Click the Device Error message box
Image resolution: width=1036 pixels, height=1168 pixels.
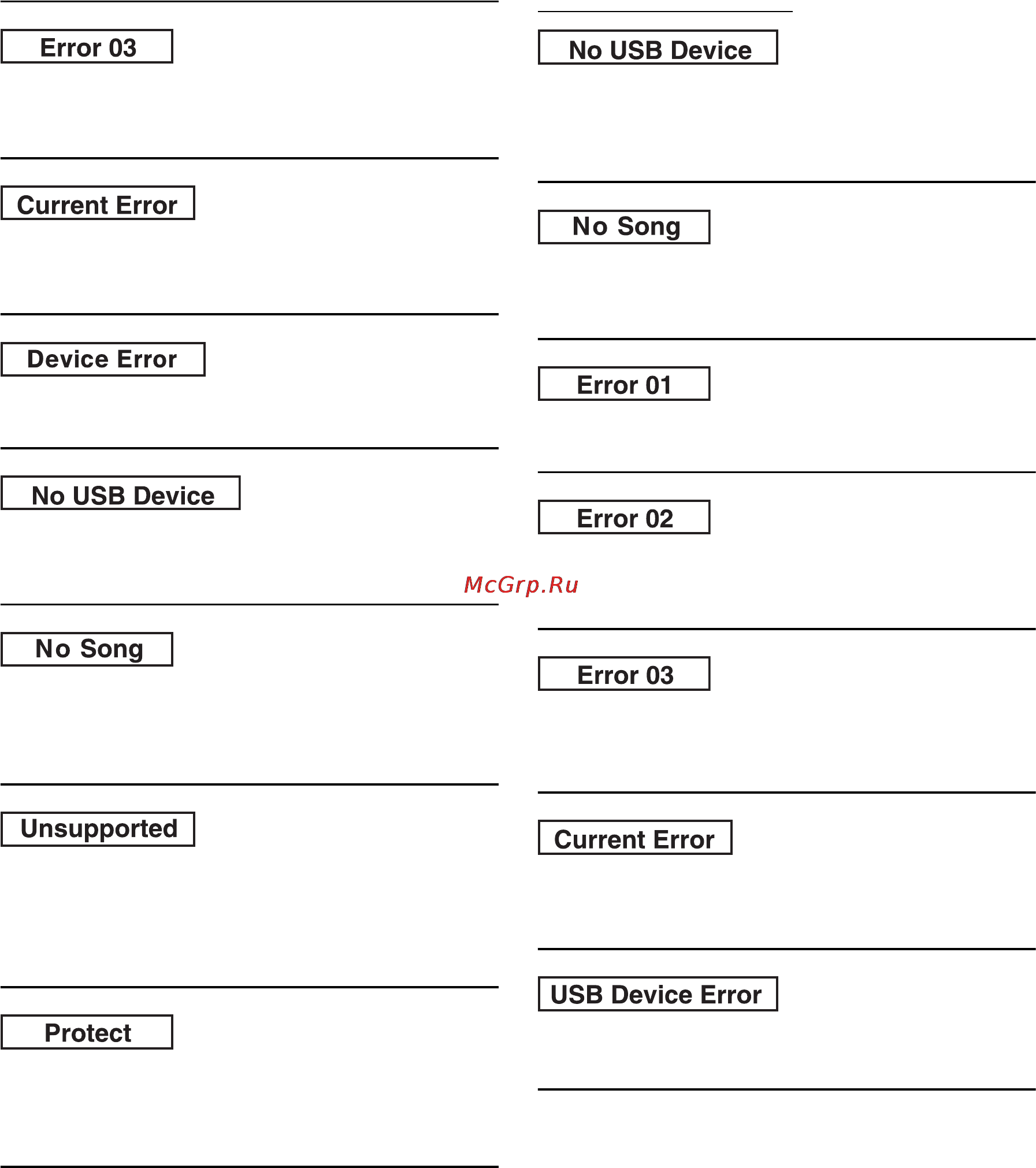tap(103, 359)
